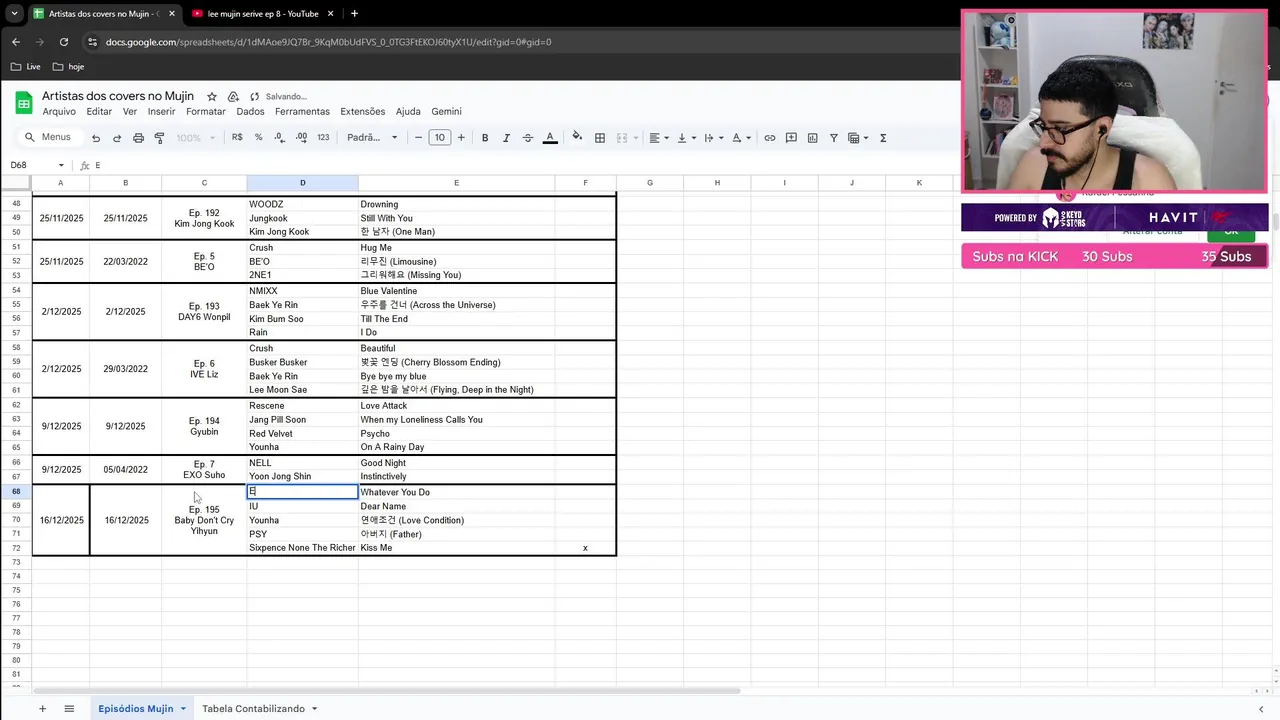Open the text rotation dropdown
Viewport: 1280px width, 720px height.
pos(741,138)
